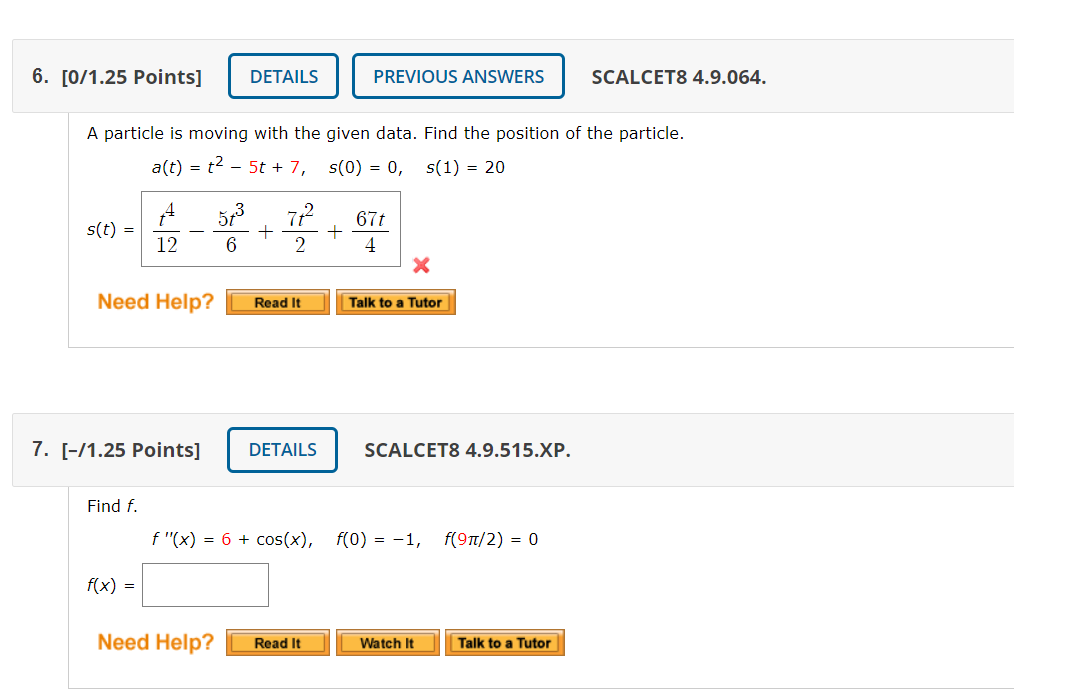Click the f(x) answer input field
The image size is (1088, 699).
pos(205,585)
